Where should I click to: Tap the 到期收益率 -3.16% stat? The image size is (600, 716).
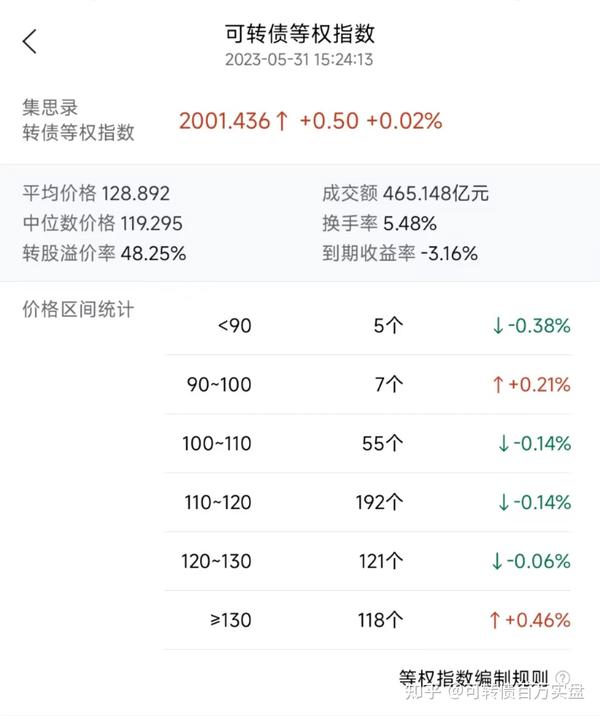[x=400, y=253]
